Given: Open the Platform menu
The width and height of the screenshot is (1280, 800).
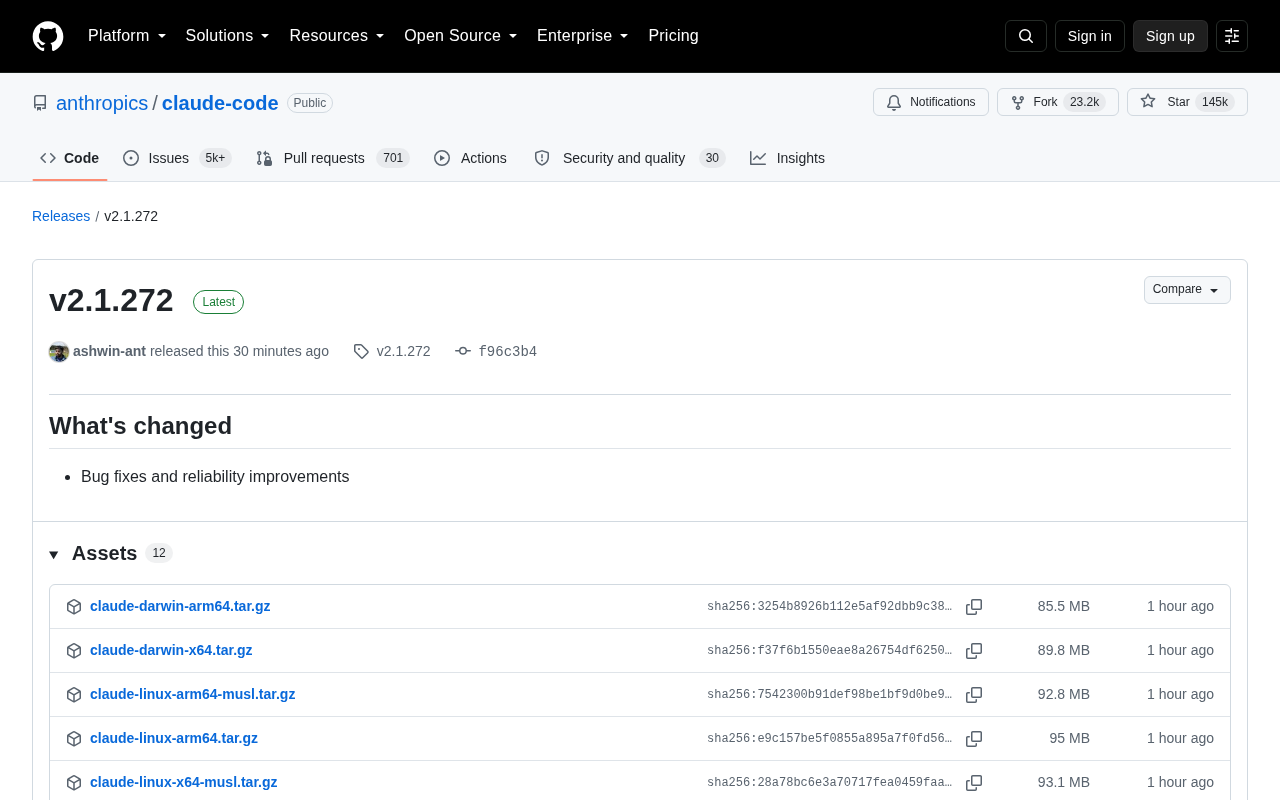Looking at the screenshot, I should [x=127, y=36].
